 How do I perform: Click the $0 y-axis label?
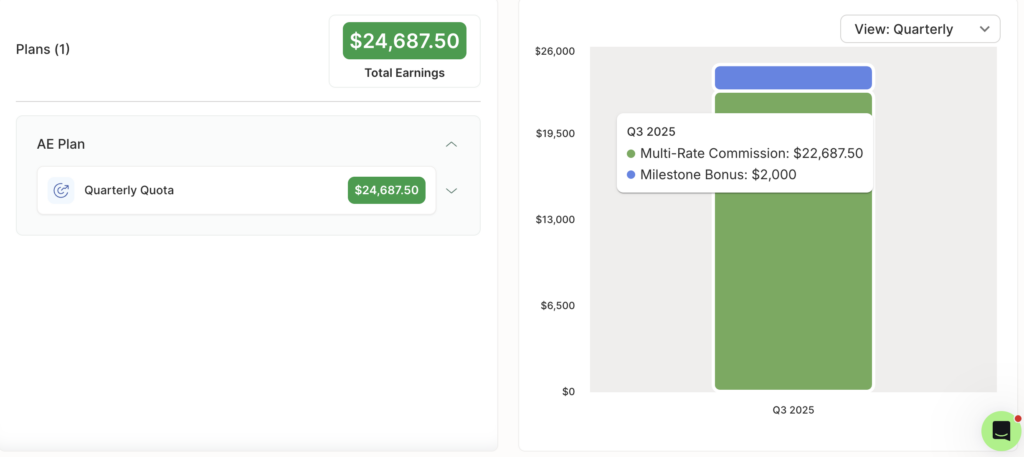tap(568, 392)
